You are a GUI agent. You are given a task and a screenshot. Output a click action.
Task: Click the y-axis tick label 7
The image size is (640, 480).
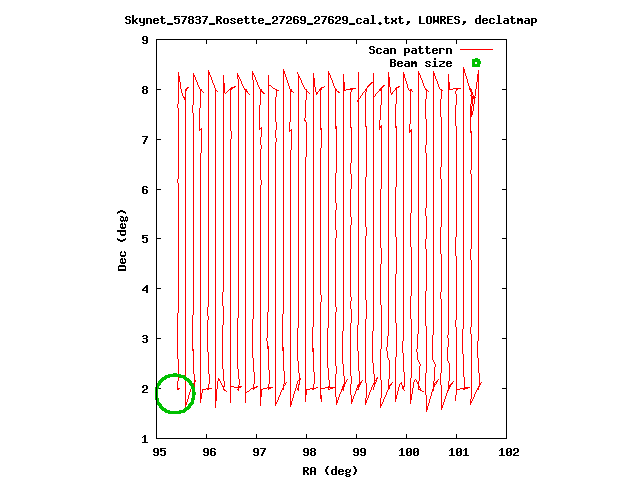click(x=145, y=140)
